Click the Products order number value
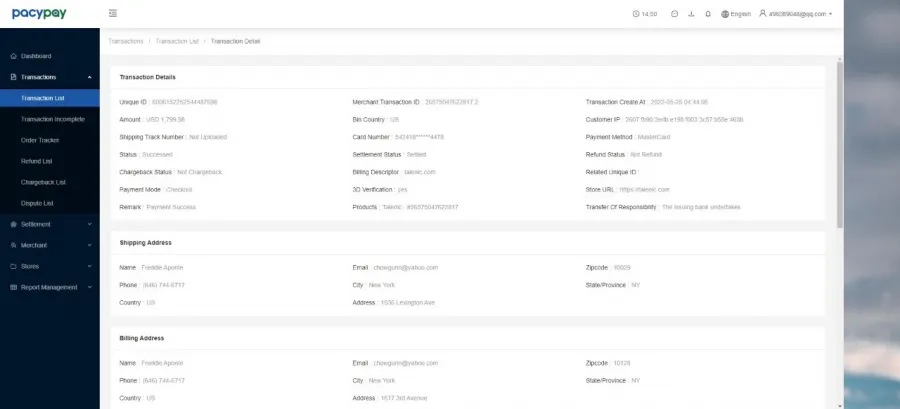The height and width of the screenshot is (409, 900). [x=420, y=207]
